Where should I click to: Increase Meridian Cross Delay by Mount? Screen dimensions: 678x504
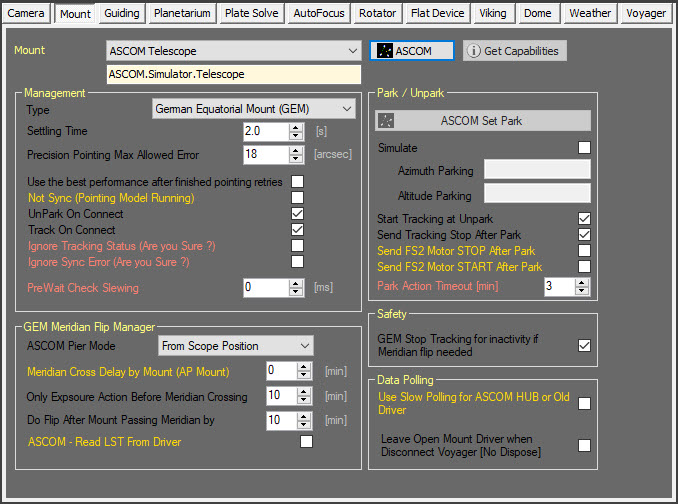pyautogui.click(x=304, y=367)
